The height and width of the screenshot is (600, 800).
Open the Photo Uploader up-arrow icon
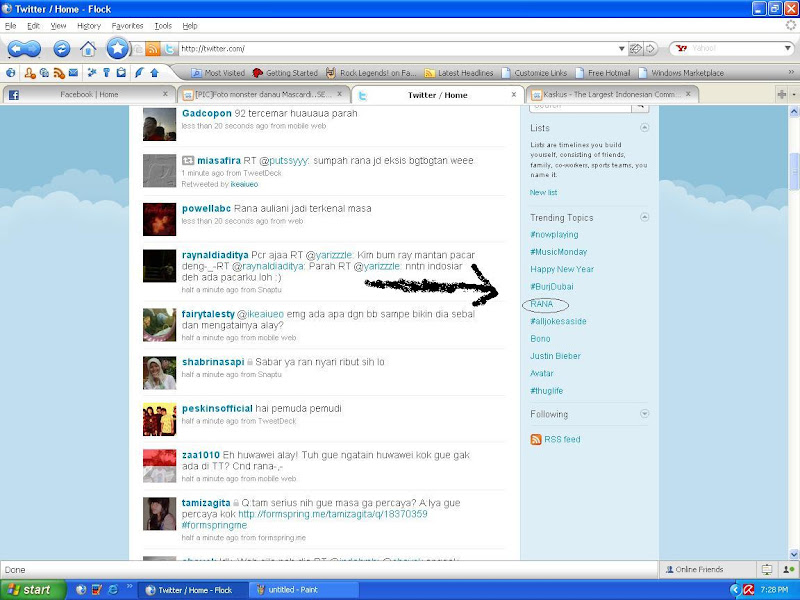[154, 73]
